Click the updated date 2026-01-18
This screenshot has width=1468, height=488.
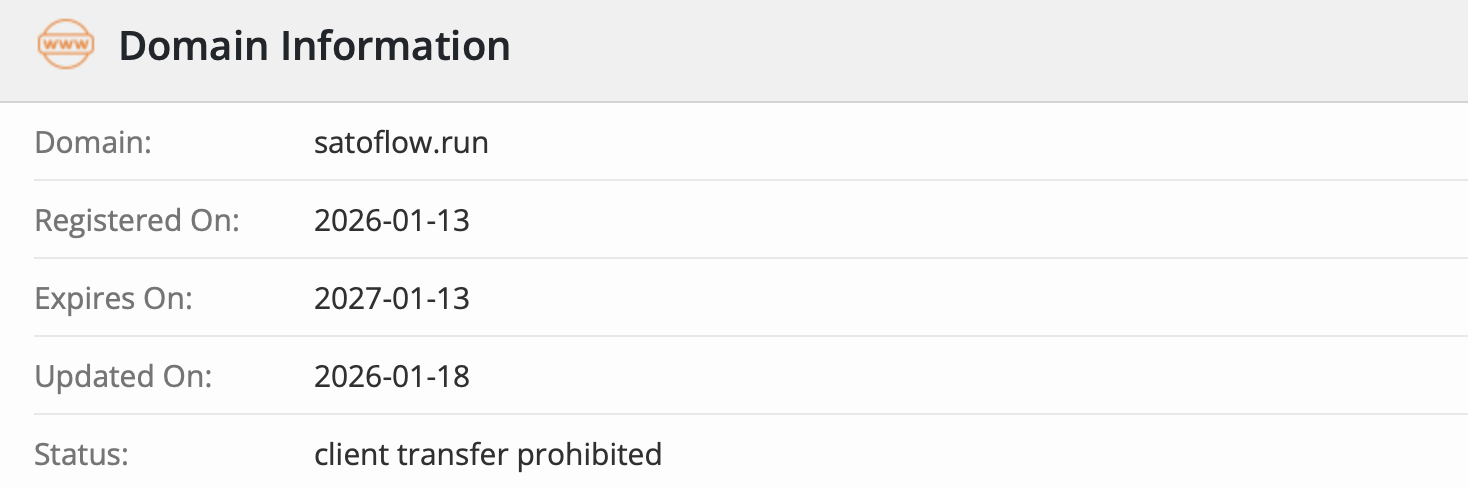point(391,376)
